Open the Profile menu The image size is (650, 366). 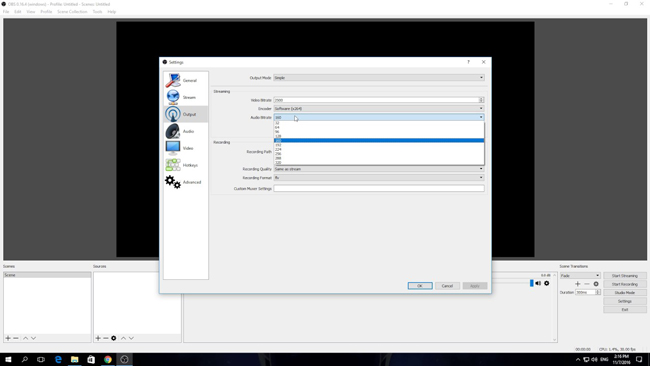[x=46, y=12]
